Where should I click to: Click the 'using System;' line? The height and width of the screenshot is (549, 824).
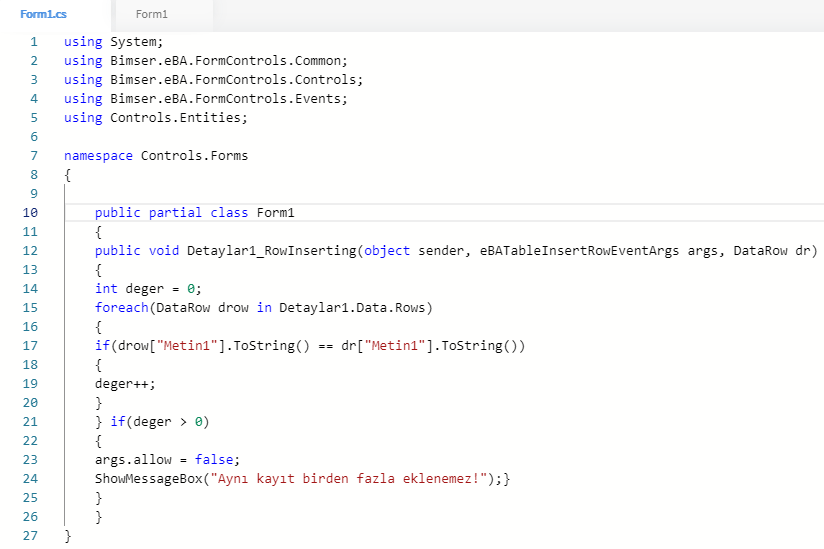coord(113,42)
